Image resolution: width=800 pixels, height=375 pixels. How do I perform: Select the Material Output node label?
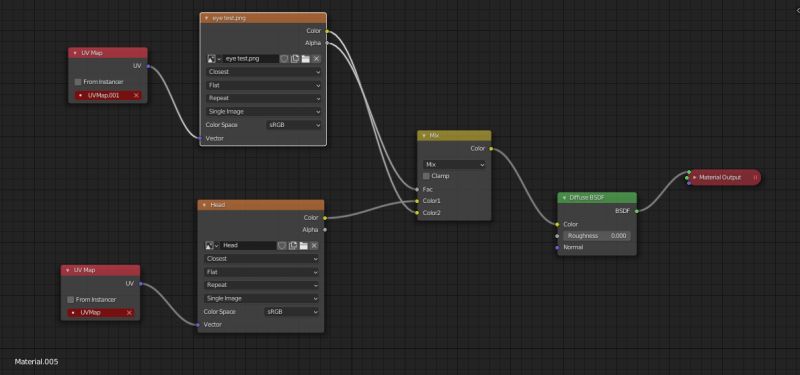(720, 178)
